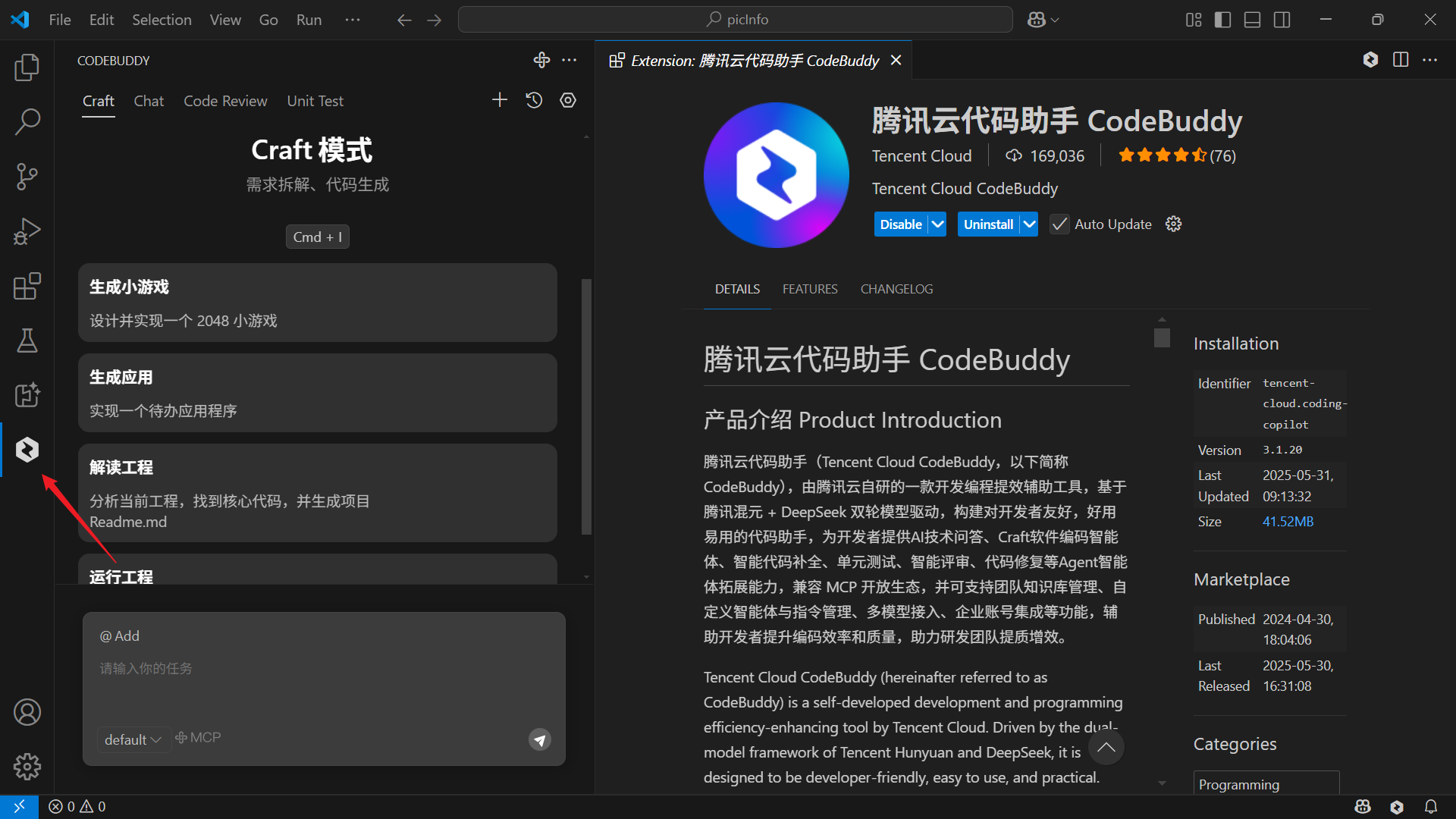This screenshot has width=1456, height=819.
Task: Switch to the Code Review tab
Action: tap(225, 101)
